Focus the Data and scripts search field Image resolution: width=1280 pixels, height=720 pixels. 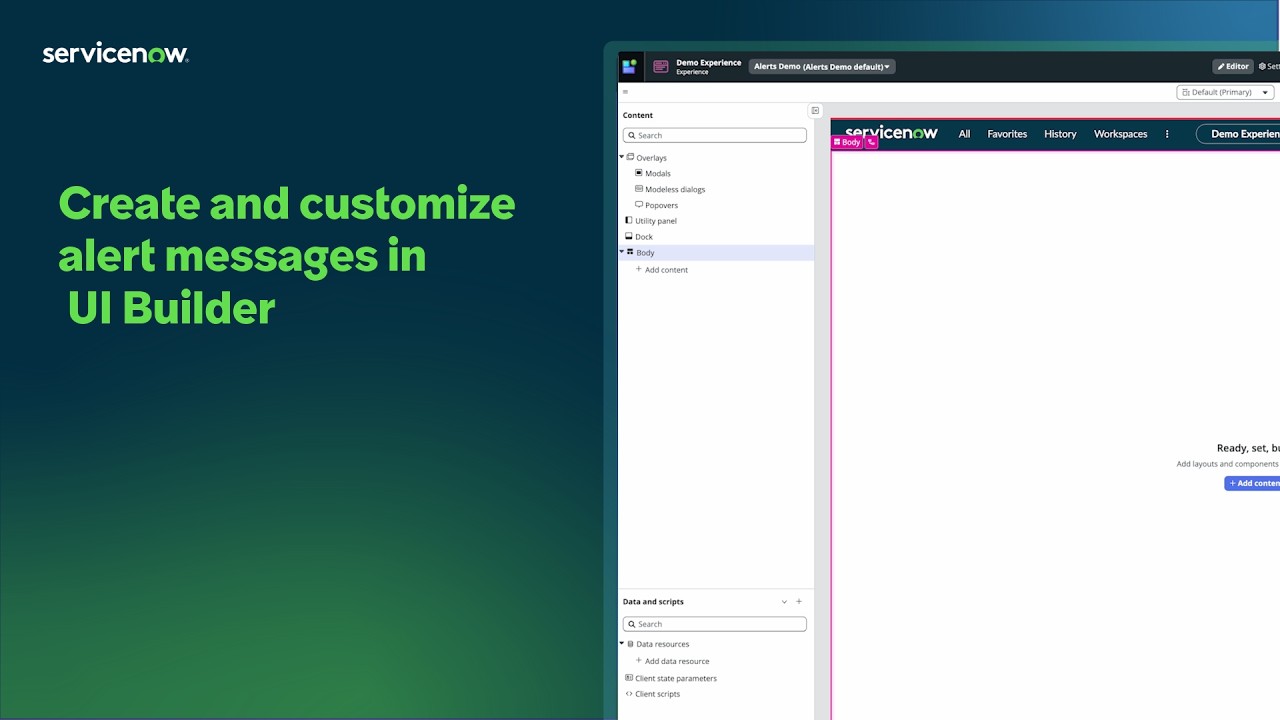click(x=715, y=624)
